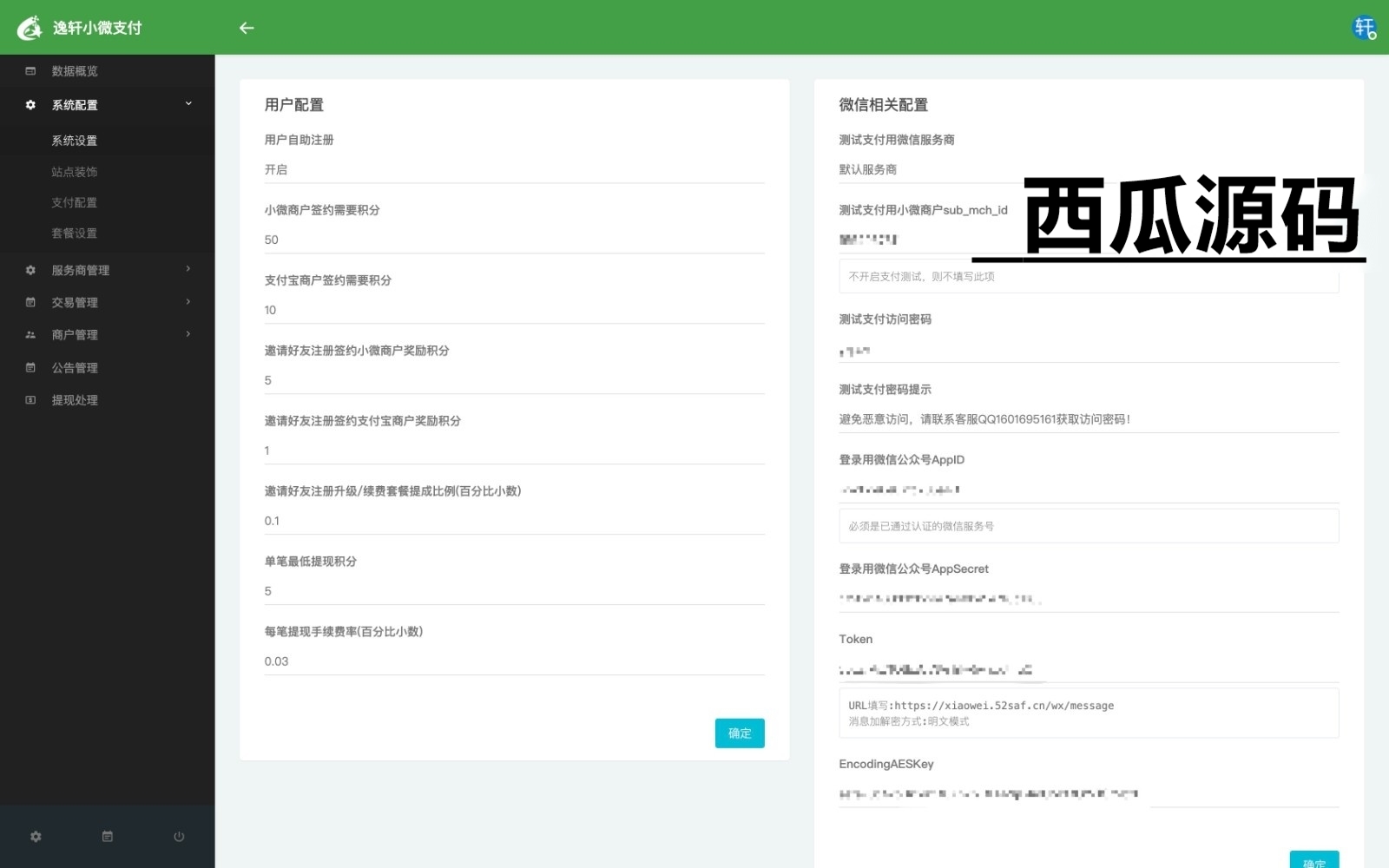Collapse the 系统配置 menu chevron
The height and width of the screenshot is (868, 1389).
tap(188, 104)
